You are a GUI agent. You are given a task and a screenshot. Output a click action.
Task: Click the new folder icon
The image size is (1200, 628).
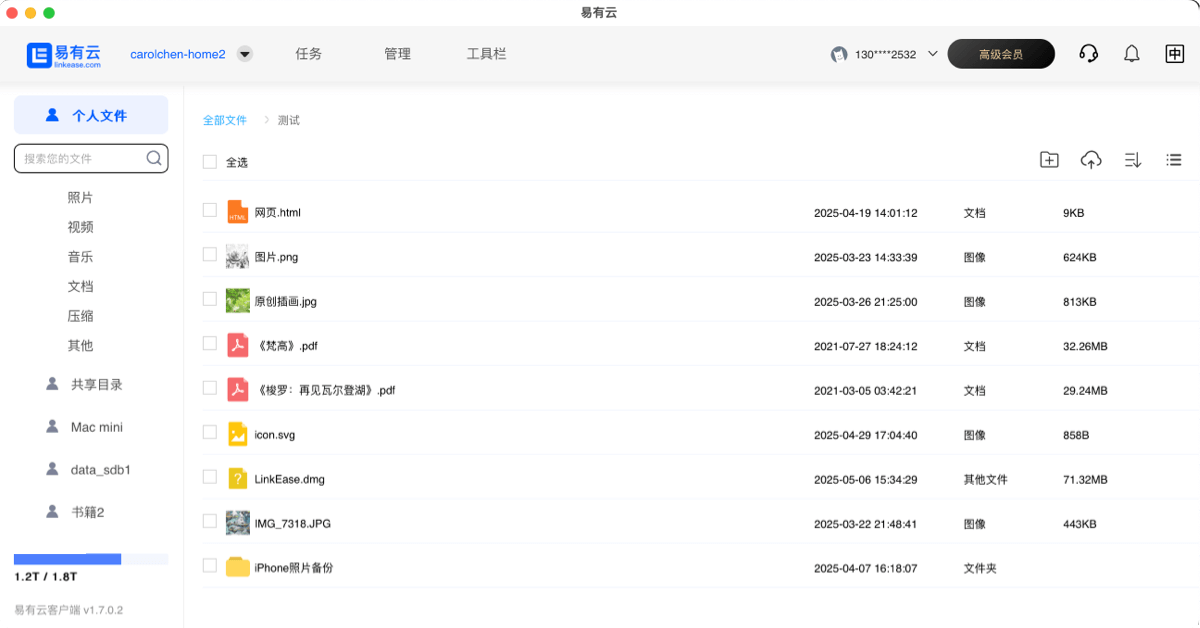(1049, 160)
